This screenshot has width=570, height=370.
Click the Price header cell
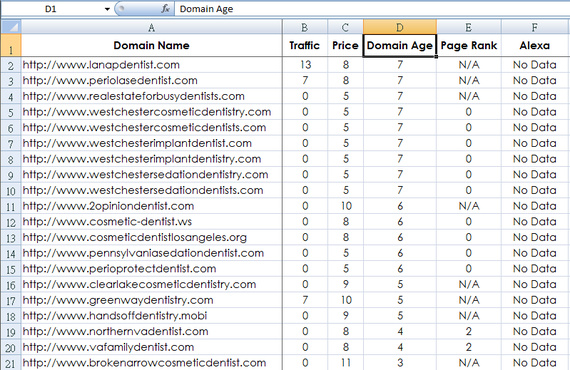[x=345, y=45]
